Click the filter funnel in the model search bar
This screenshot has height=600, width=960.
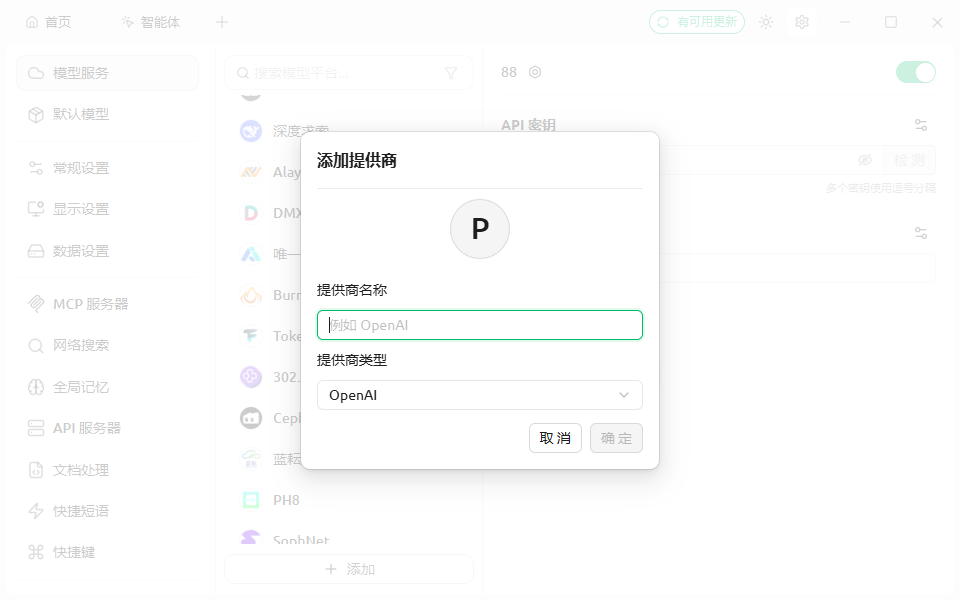coord(452,73)
